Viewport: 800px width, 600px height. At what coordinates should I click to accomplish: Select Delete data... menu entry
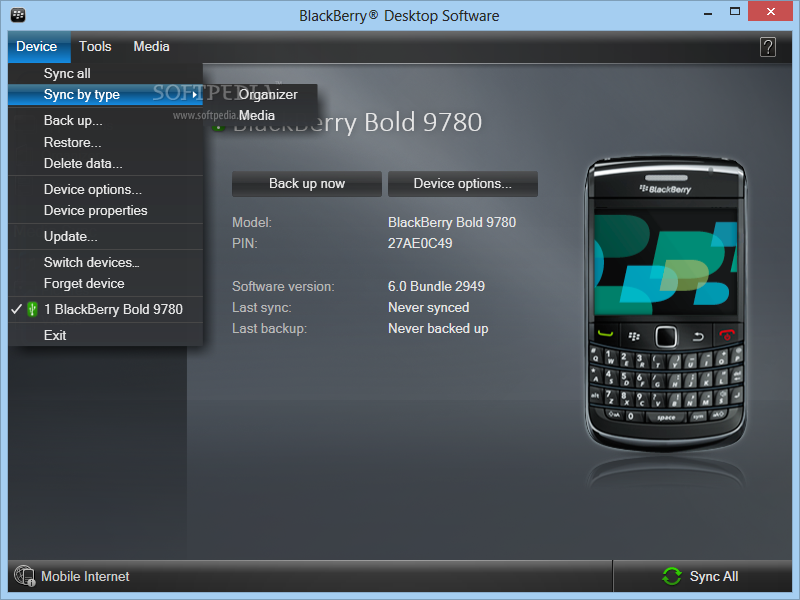[x=105, y=163]
